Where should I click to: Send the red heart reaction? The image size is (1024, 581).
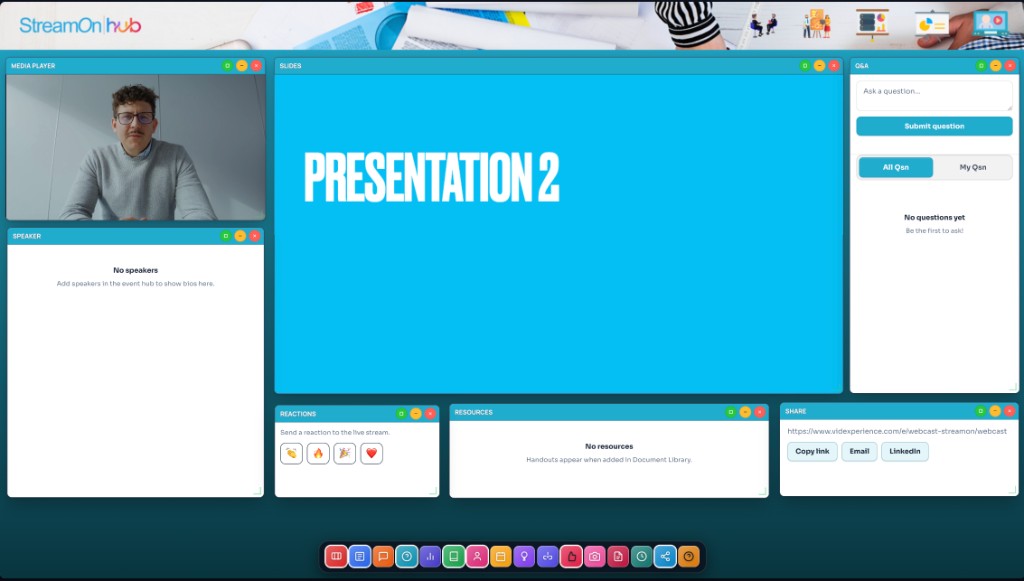click(372, 453)
